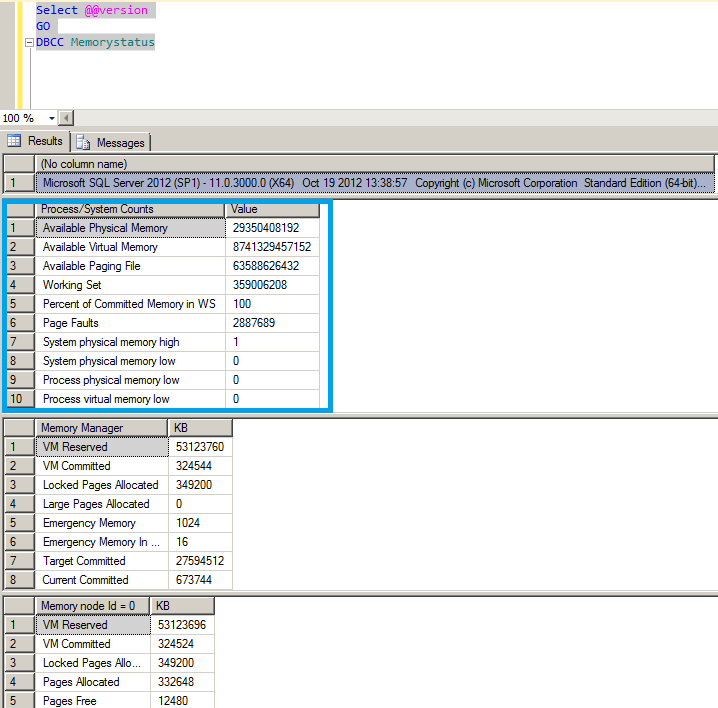Select the Available Physical Memory cell

pos(130,228)
